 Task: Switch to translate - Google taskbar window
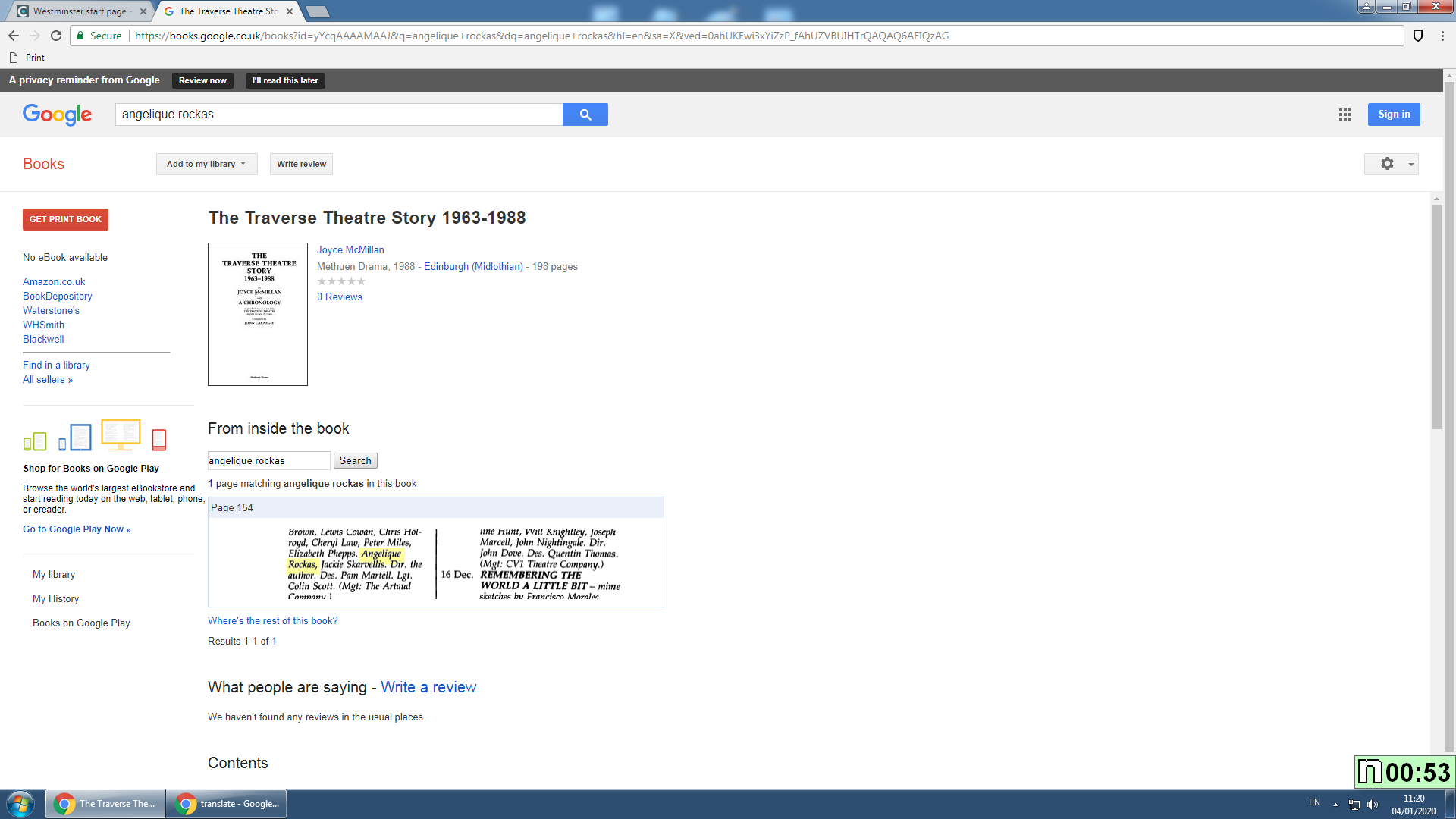pyautogui.click(x=227, y=804)
